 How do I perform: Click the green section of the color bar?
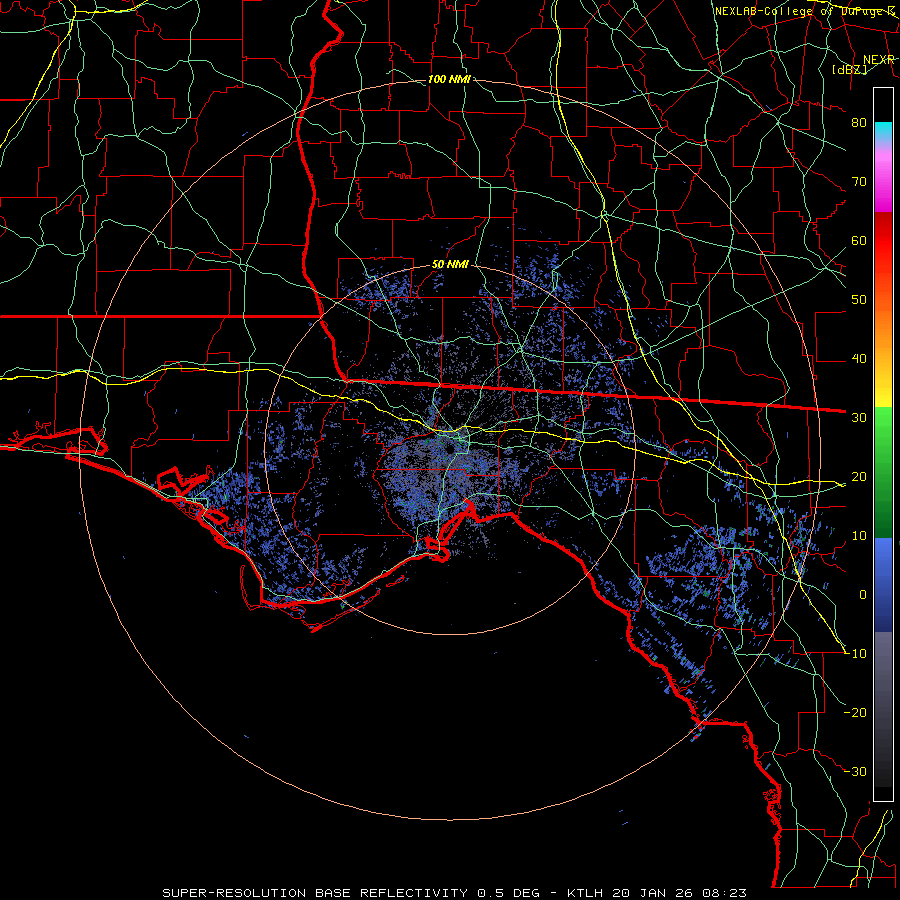(883, 472)
